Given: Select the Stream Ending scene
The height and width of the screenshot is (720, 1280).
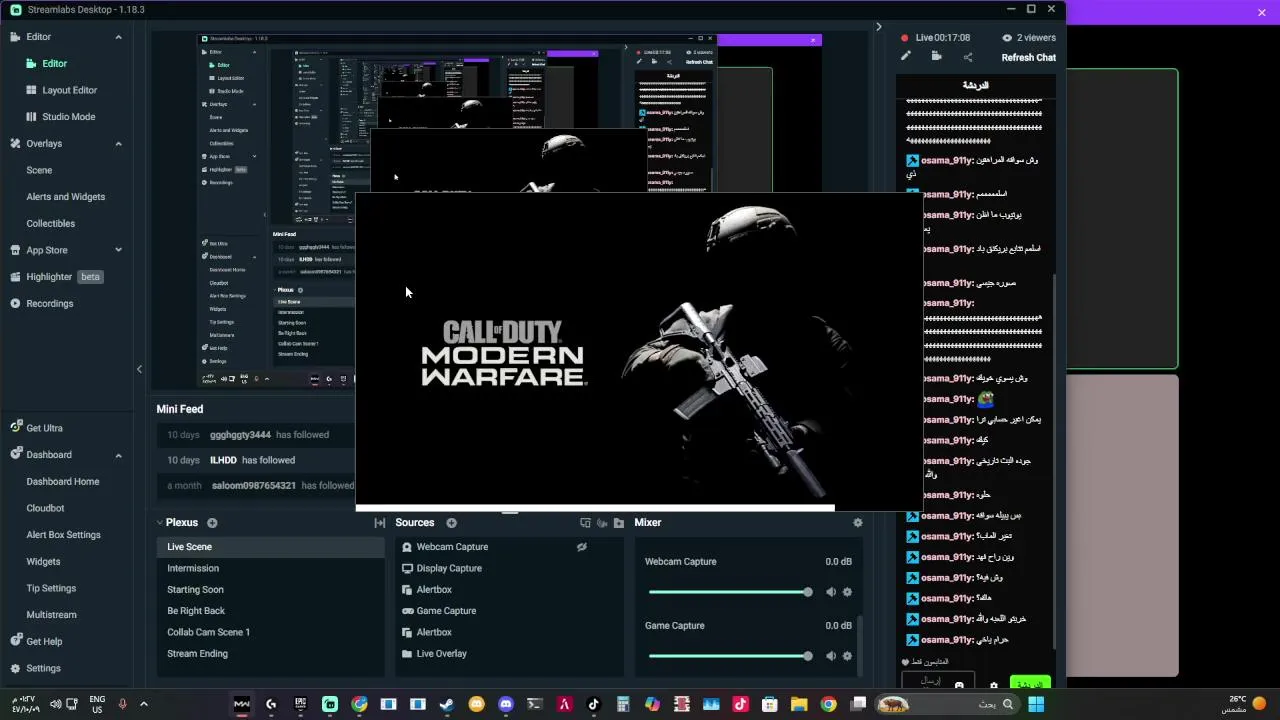Looking at the screenshot, I should [x=270, y=654].
